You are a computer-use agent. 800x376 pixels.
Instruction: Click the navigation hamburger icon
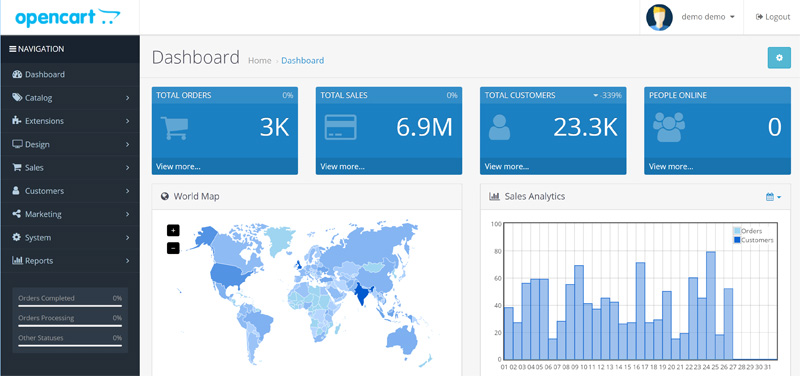coord(13,49)
